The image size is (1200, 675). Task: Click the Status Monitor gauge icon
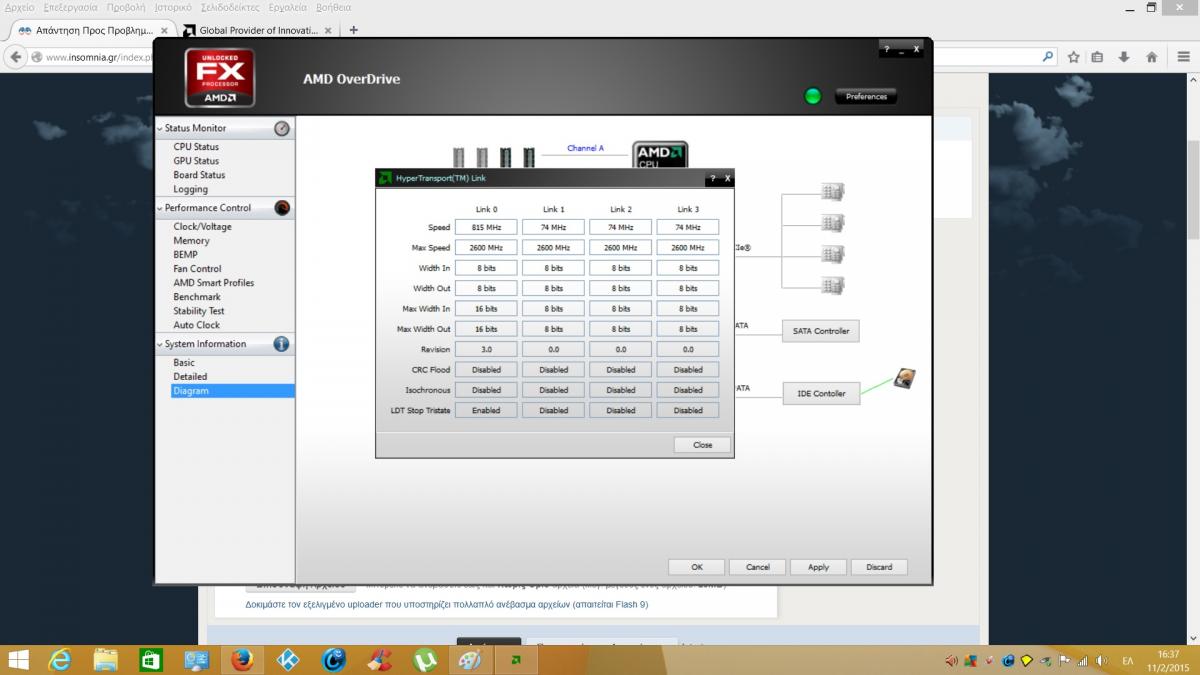tap(282, 128)
